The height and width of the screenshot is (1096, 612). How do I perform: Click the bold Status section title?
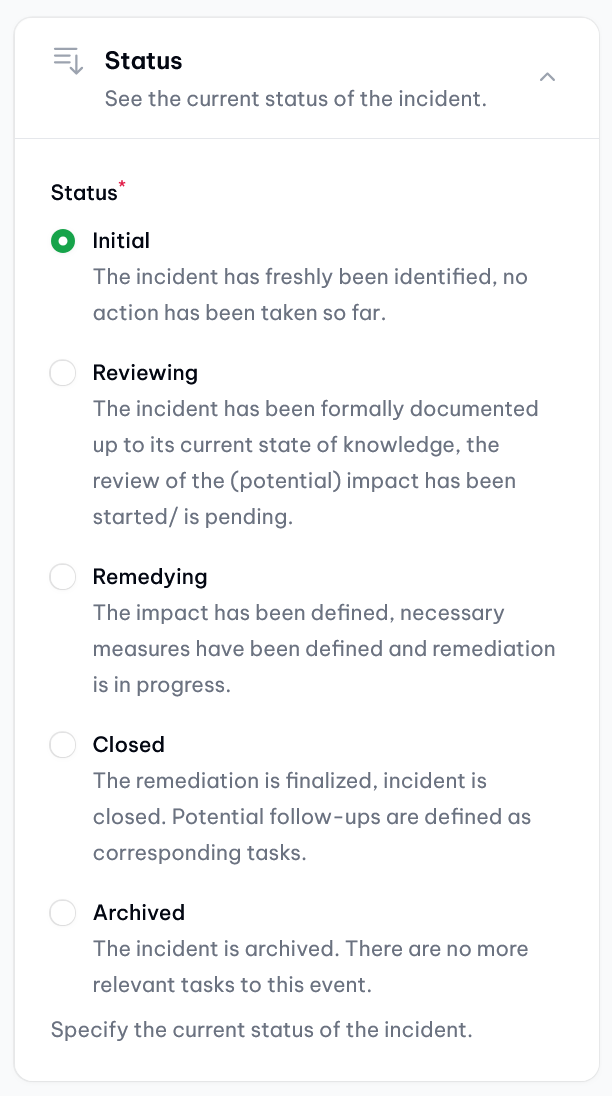click(x=143, y=61)
